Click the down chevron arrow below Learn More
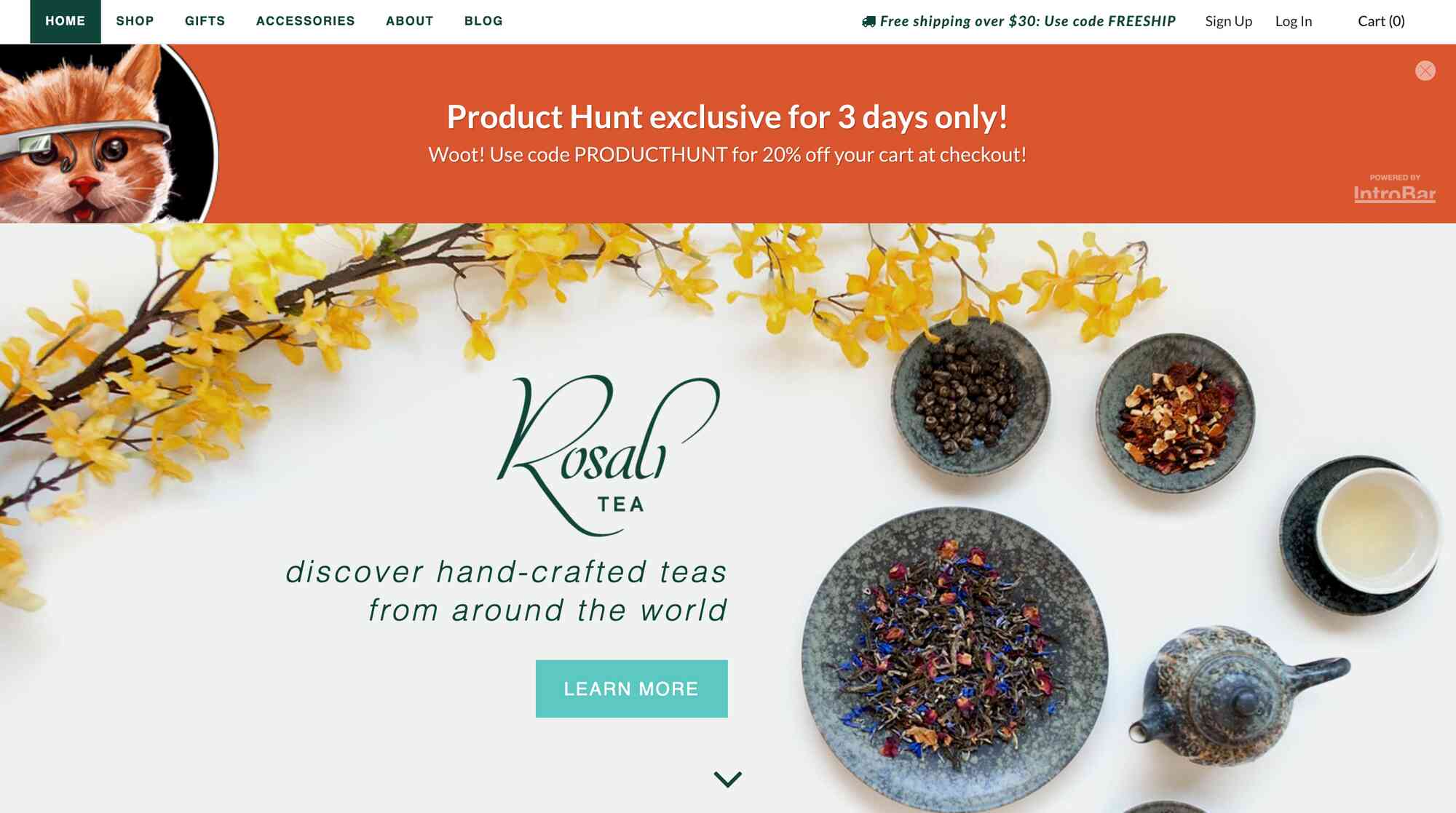The height and width of the screenshot is (813, 1456). pos(727,779)
